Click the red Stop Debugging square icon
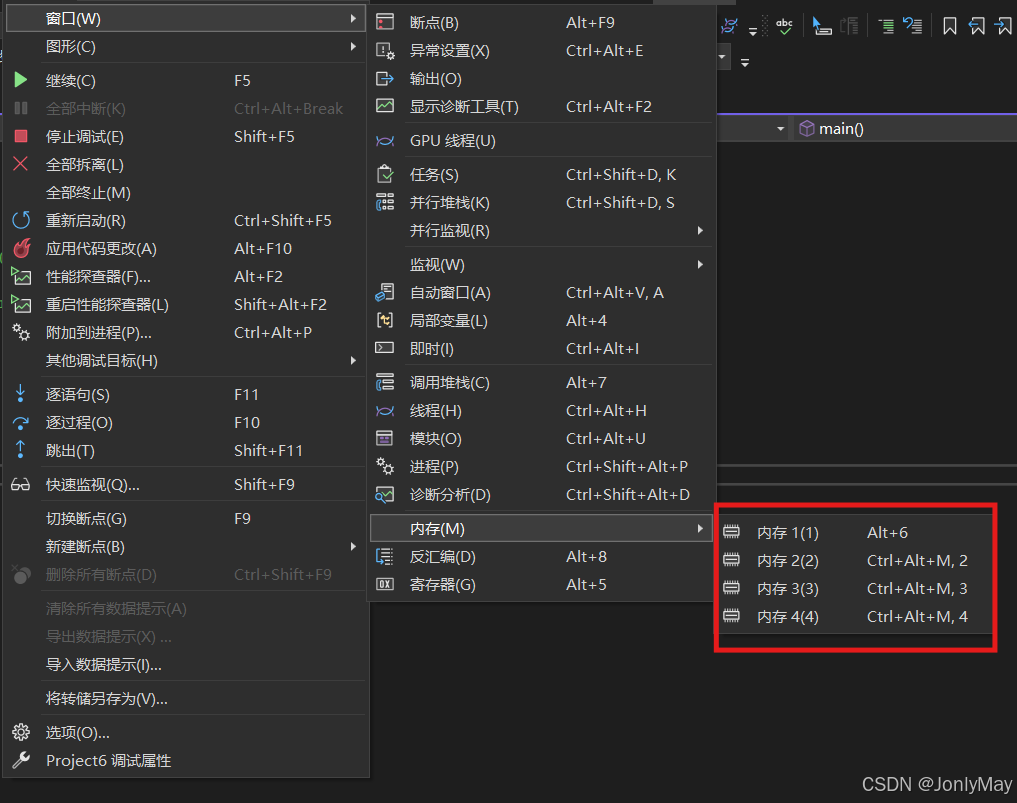 [21, 136]
